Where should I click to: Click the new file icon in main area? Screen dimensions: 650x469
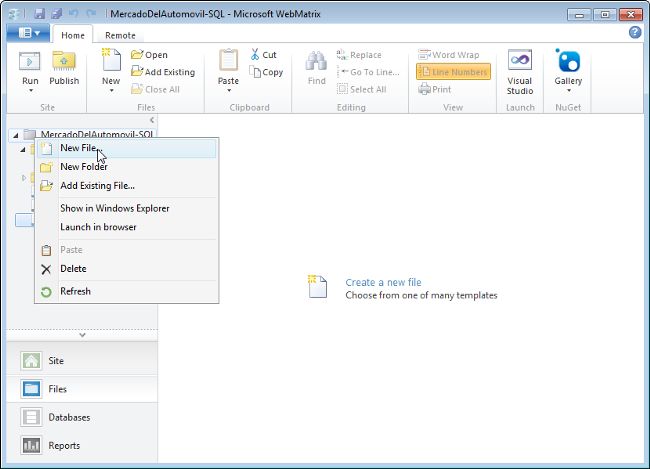click(x=318, y=286)
